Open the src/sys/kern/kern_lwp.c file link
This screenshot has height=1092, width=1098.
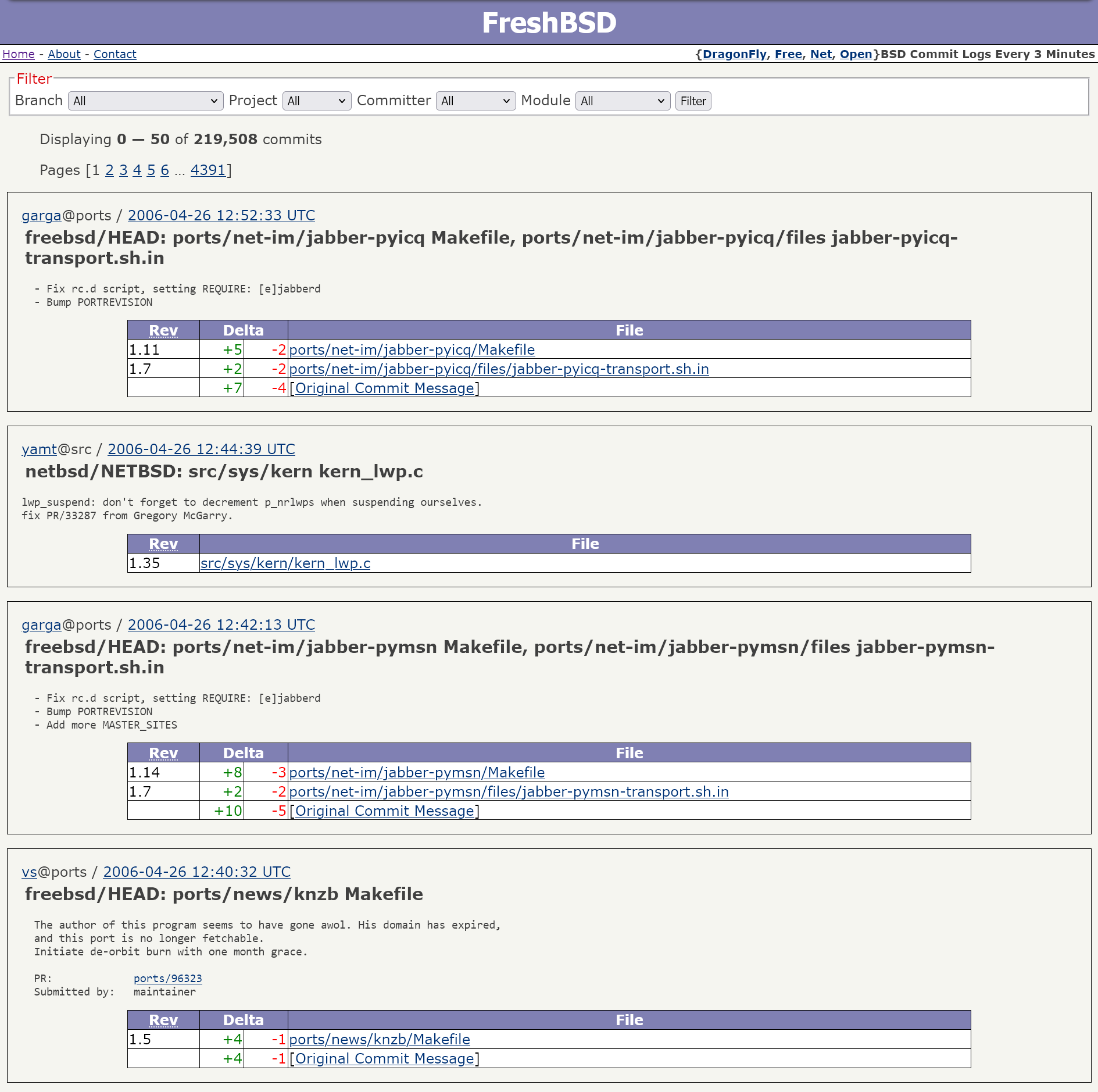click(x=285, y=563)
